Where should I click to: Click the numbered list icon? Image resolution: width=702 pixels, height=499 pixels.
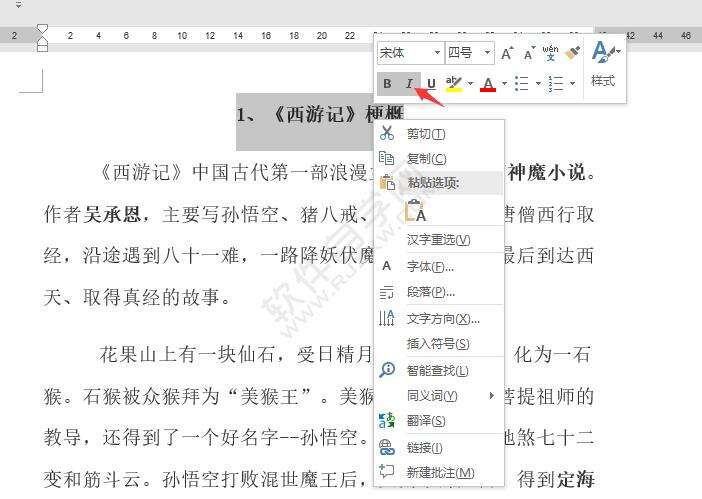tap(556, 83)
